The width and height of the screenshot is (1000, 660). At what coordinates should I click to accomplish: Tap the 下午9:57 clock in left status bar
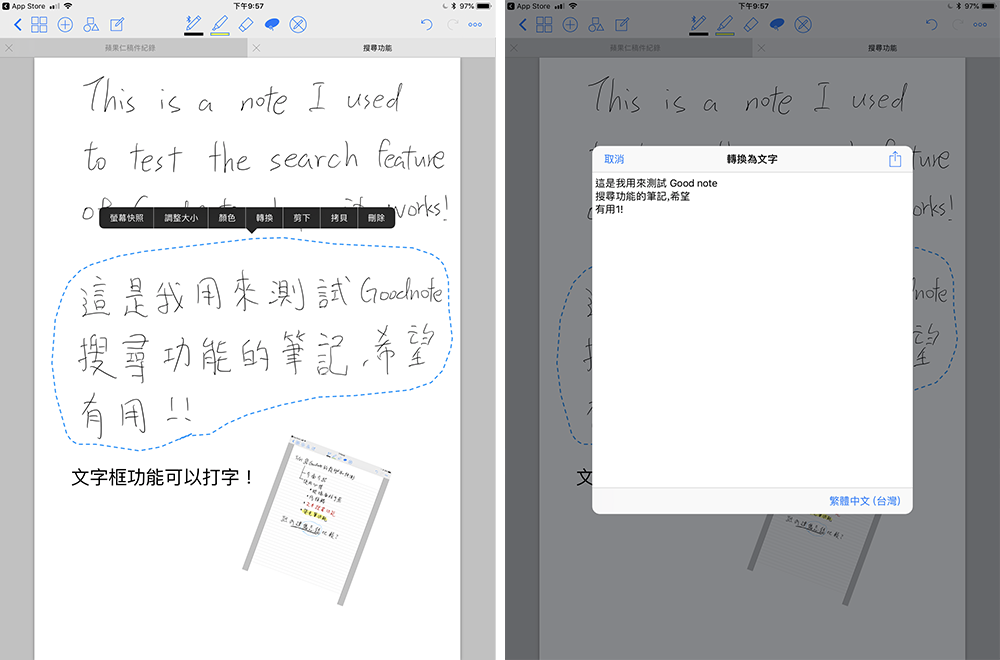point(249,6)
